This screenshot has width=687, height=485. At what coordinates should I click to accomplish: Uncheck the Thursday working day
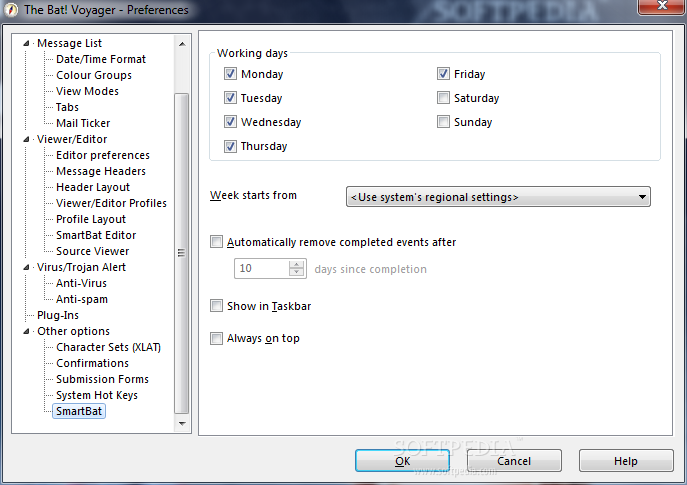[230, 146]
